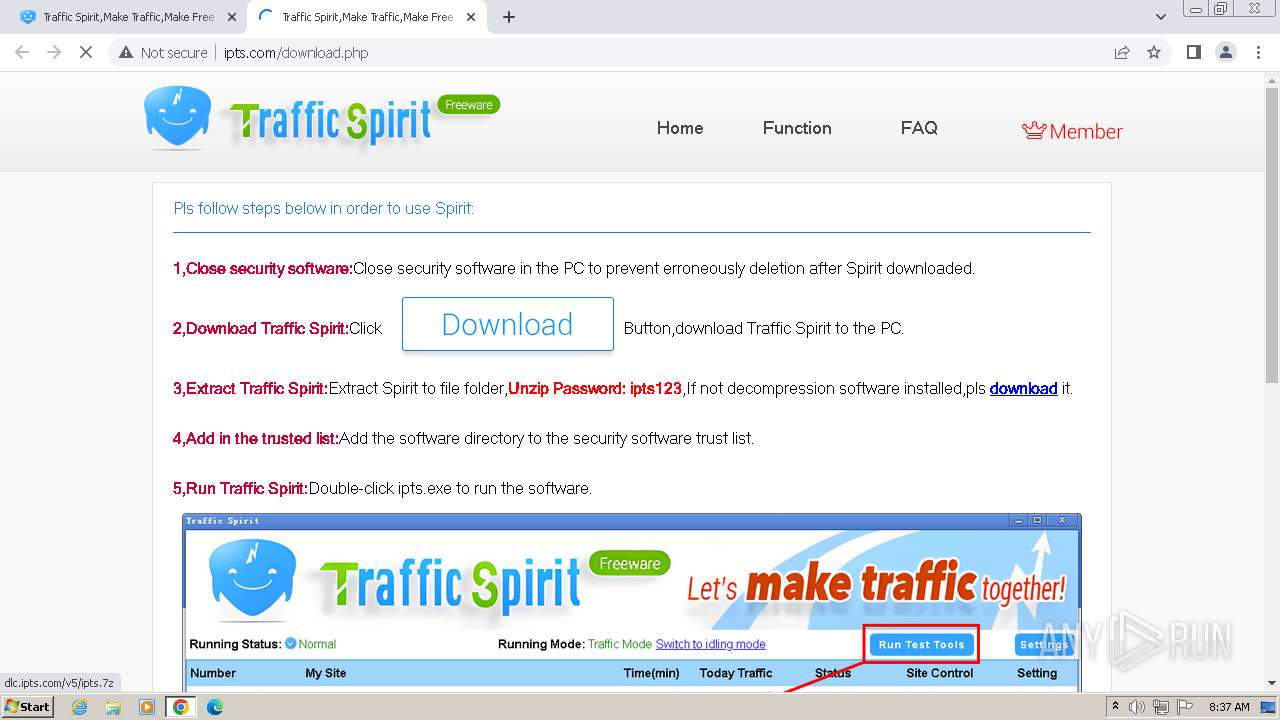Open Chrome three-dot menu
The image size is (1280, 720).
(1258, 52)
